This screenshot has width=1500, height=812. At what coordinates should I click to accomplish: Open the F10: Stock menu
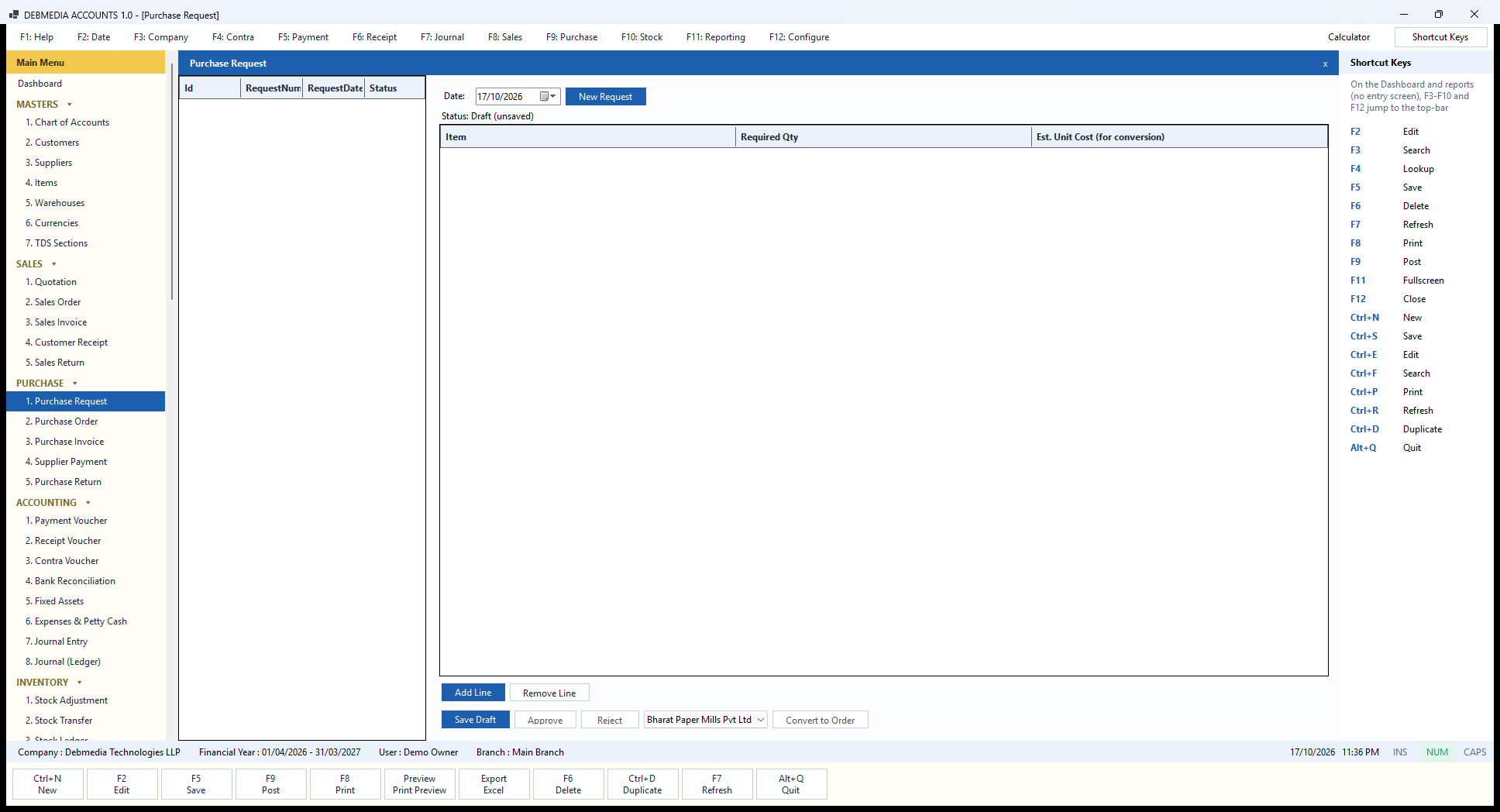[642, 37]
